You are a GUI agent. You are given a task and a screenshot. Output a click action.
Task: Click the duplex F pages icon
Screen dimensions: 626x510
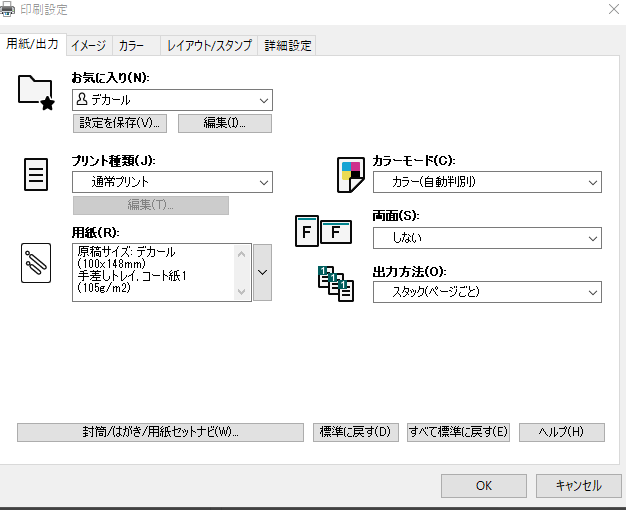pyautogui.click(x=324, y=231)
